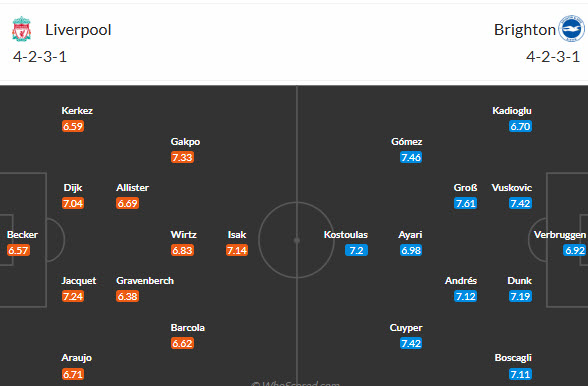This screenshot has height=386, width=588.
Task: Choose player Dunk on the pitch
Action: (x=519, y=281)
